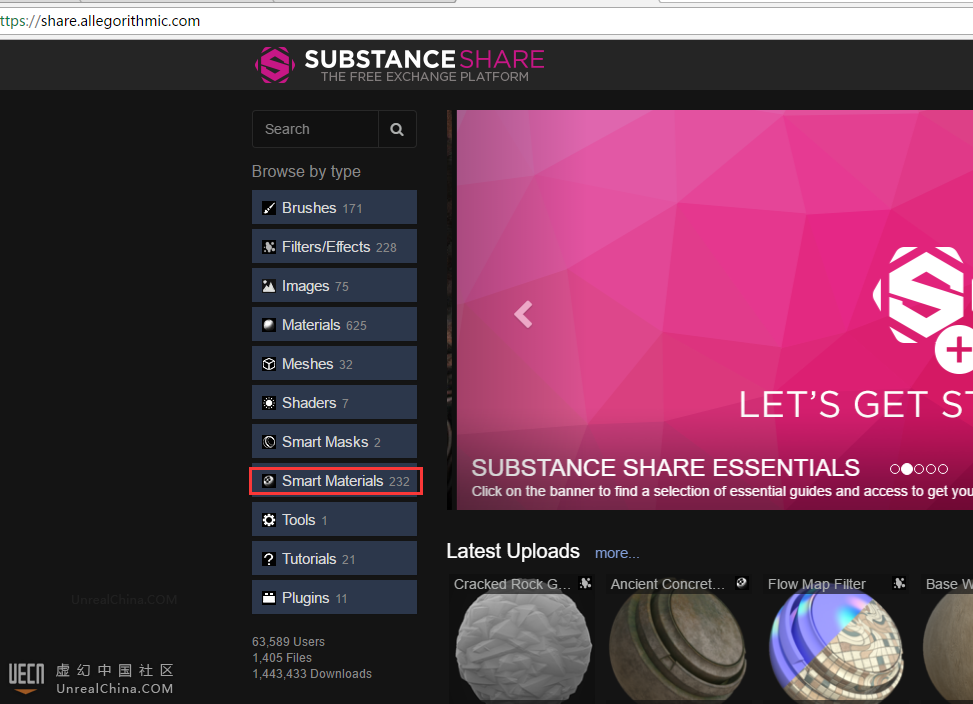This screenshot has width=973, height=704.
Task: Focus the Search text field
Action: tap(316, 129)
